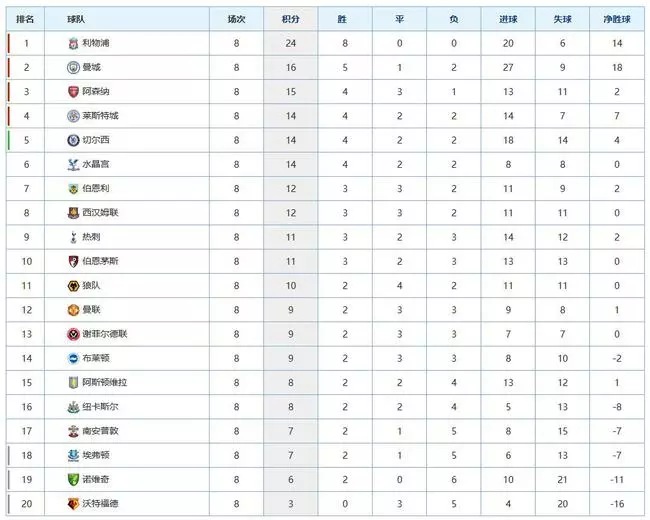Viewport: 650px width, 520px height.
Task: Click the Manchester City crest icon
Action: coord(73,67)
